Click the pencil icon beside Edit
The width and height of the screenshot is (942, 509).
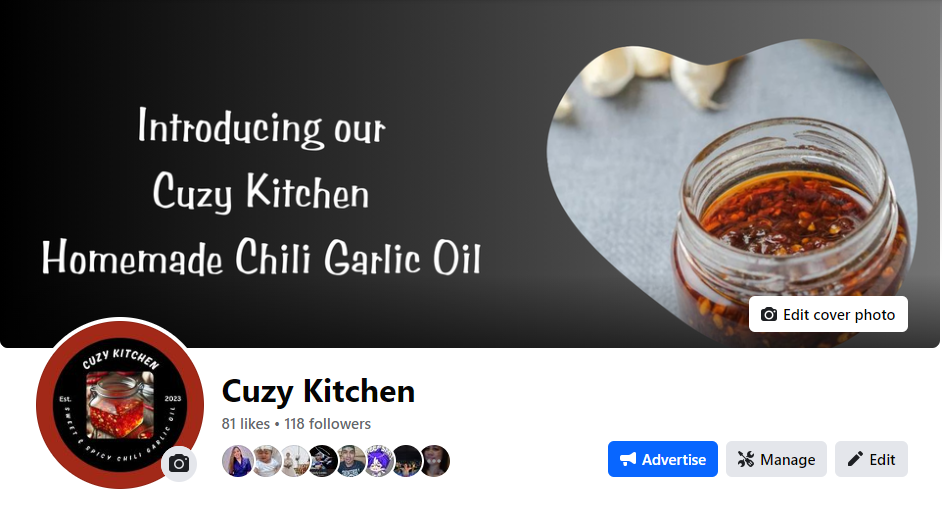pos(855,459)
